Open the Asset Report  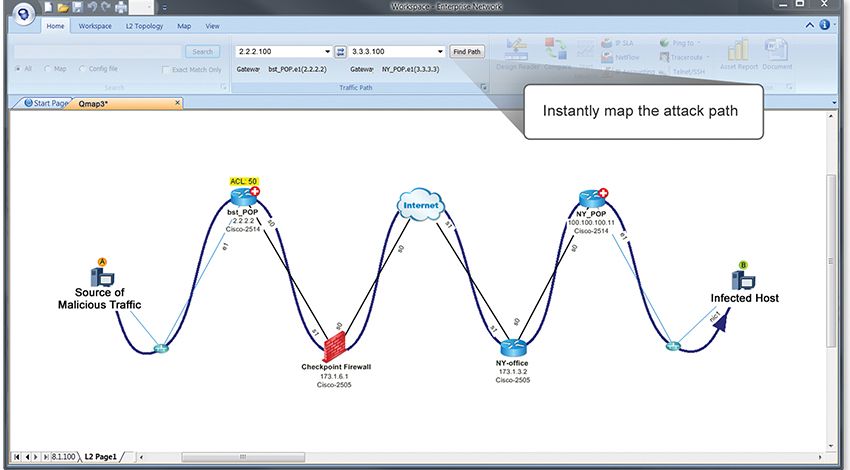click(x=738, y=54)
